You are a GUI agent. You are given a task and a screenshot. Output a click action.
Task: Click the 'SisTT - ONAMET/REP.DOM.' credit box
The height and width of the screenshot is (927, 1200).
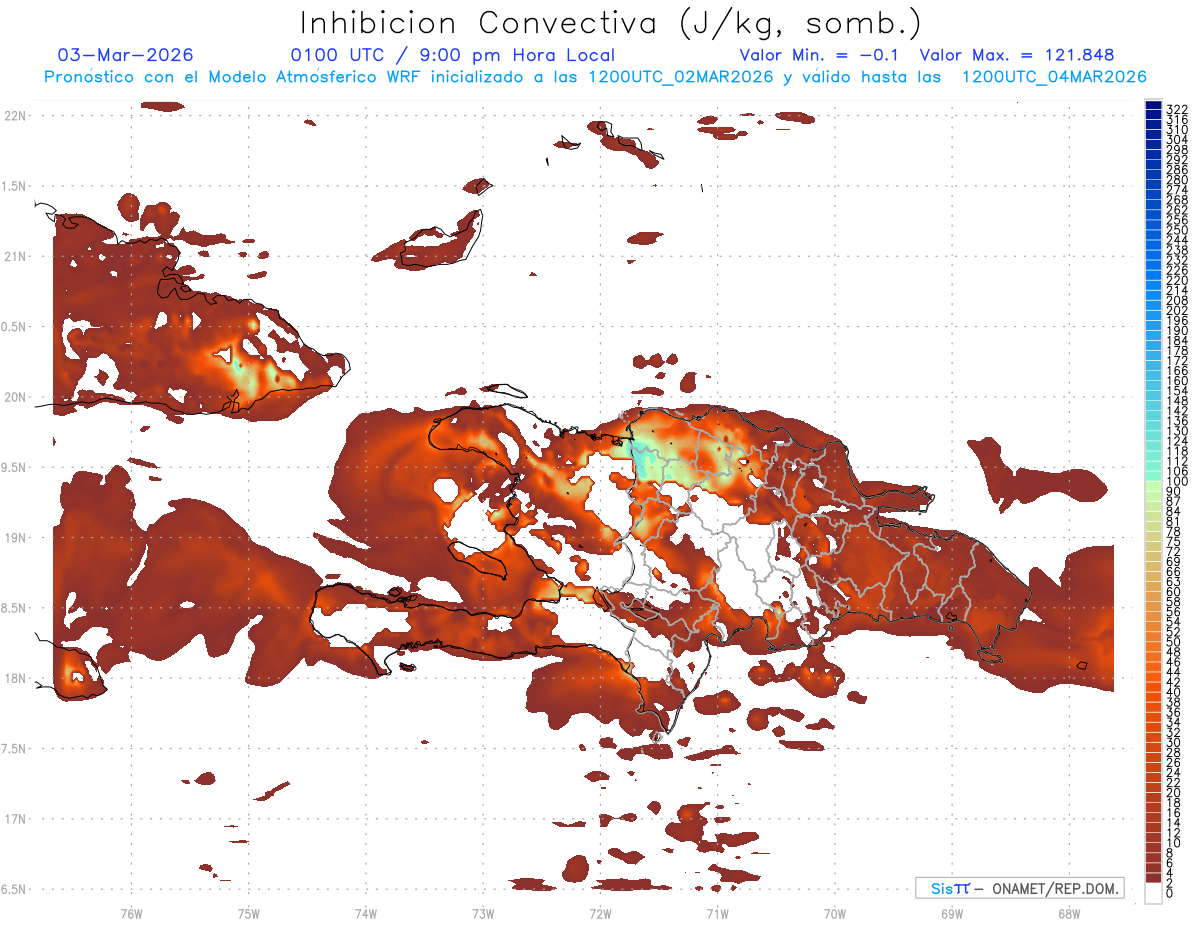click(1020, 888)
